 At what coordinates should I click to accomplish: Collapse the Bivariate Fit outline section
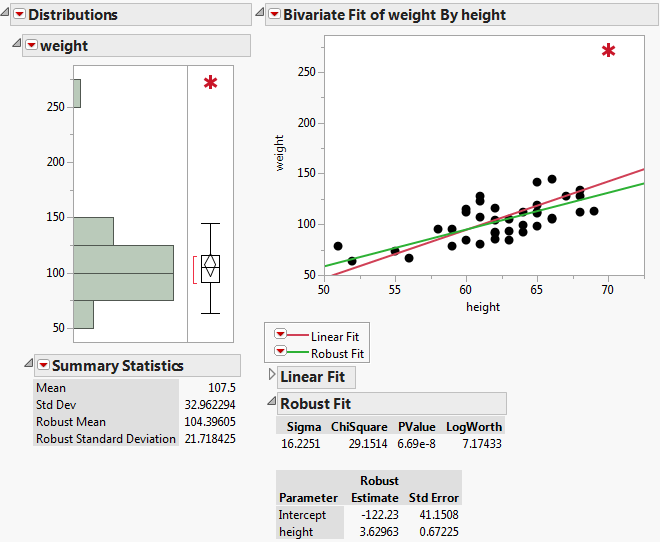[x=260, y=15]
